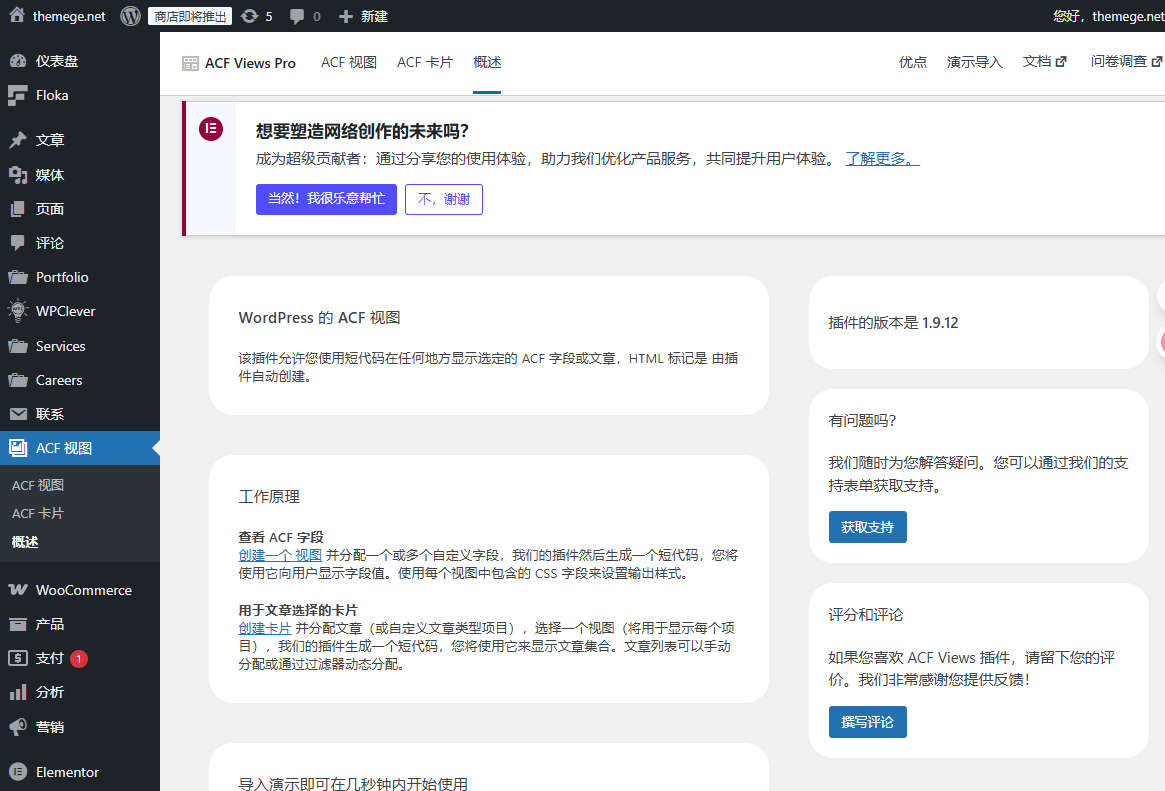Click the 商店即将推出 badge
Viewport: 1165px width, 791px height.
point(189,16)
